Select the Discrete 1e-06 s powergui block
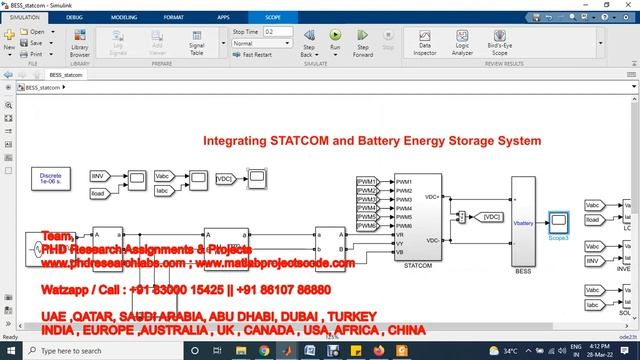The image size is (640, 360). 51,179
